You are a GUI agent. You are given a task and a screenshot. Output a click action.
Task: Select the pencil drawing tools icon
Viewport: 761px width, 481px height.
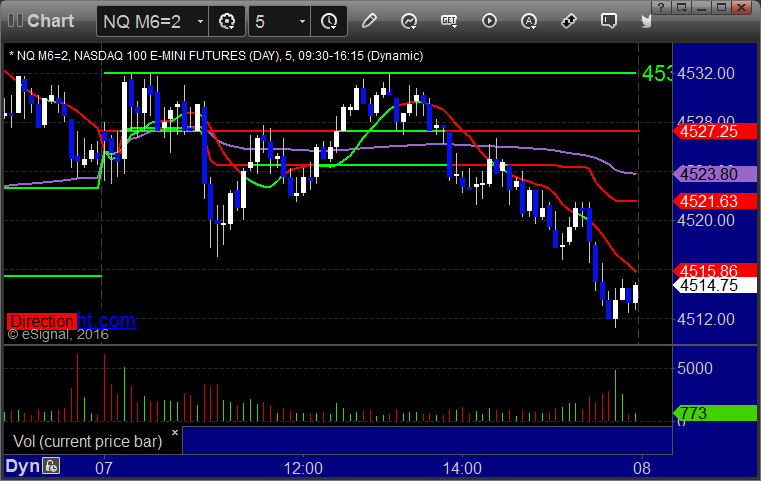(x=369, y=21)
